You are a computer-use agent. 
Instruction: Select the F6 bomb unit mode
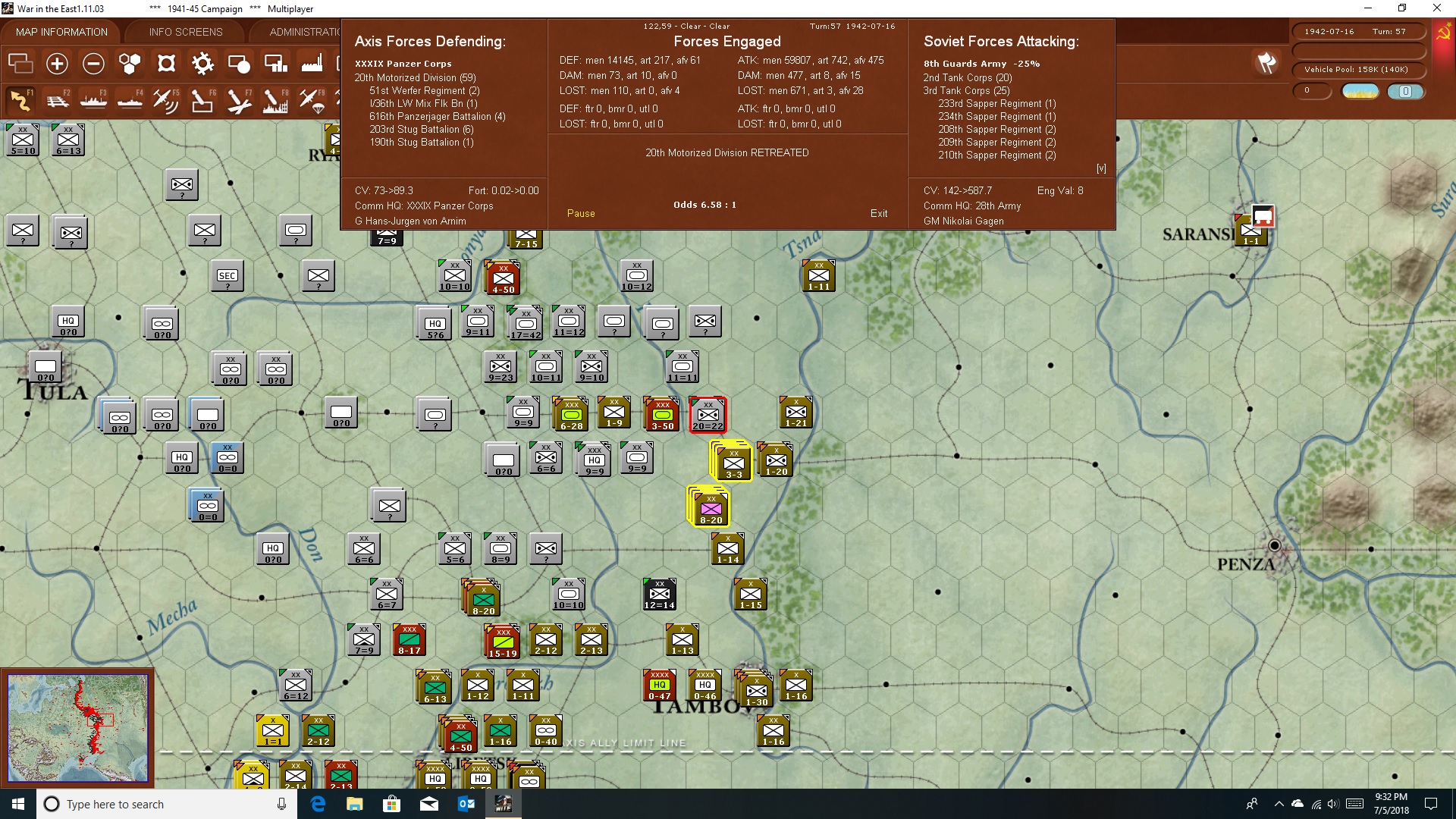202,100
